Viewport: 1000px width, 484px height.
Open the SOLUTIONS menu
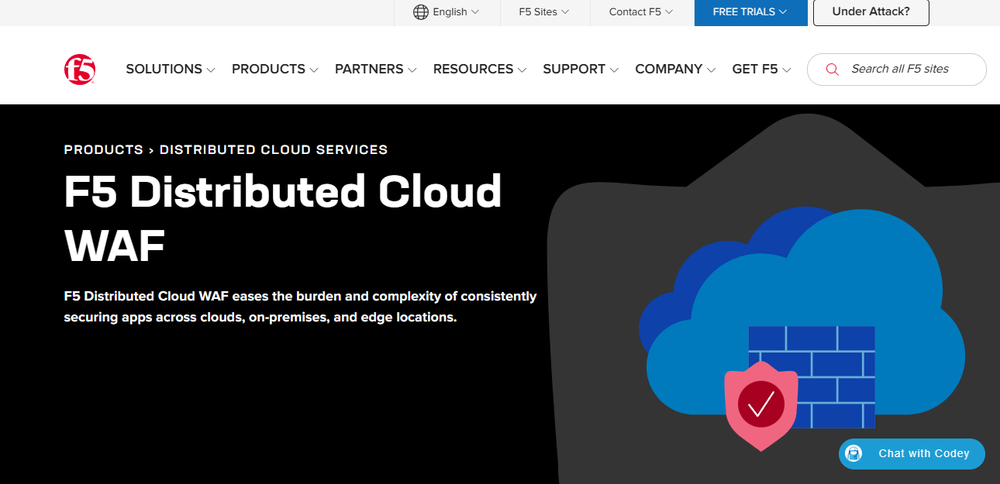(x=170, y=69)
